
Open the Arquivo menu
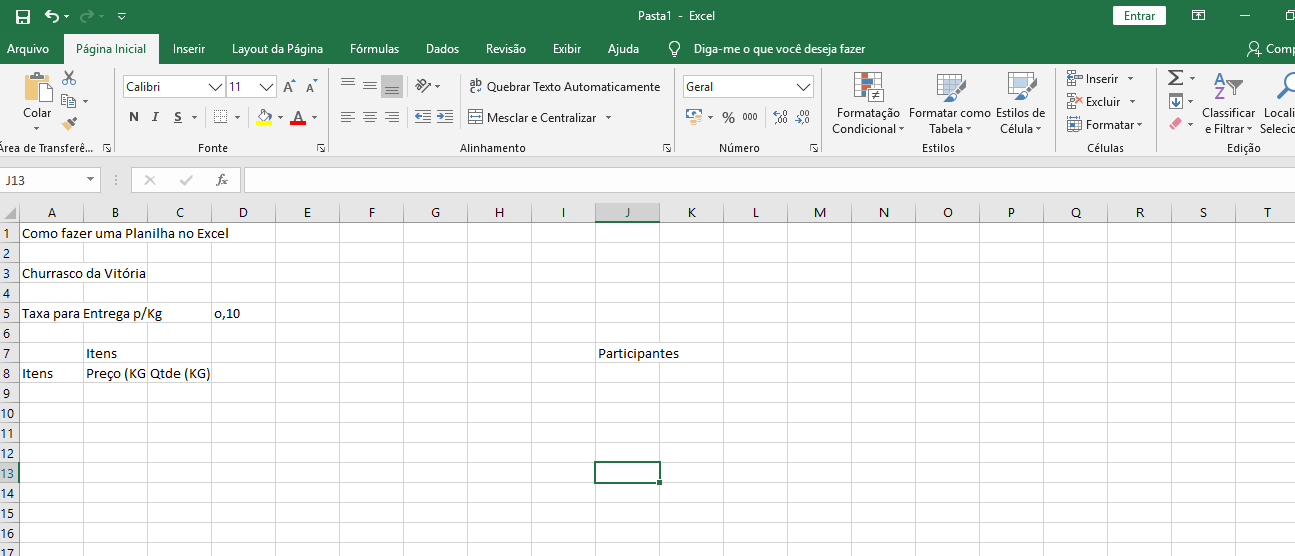click(28, 49)
